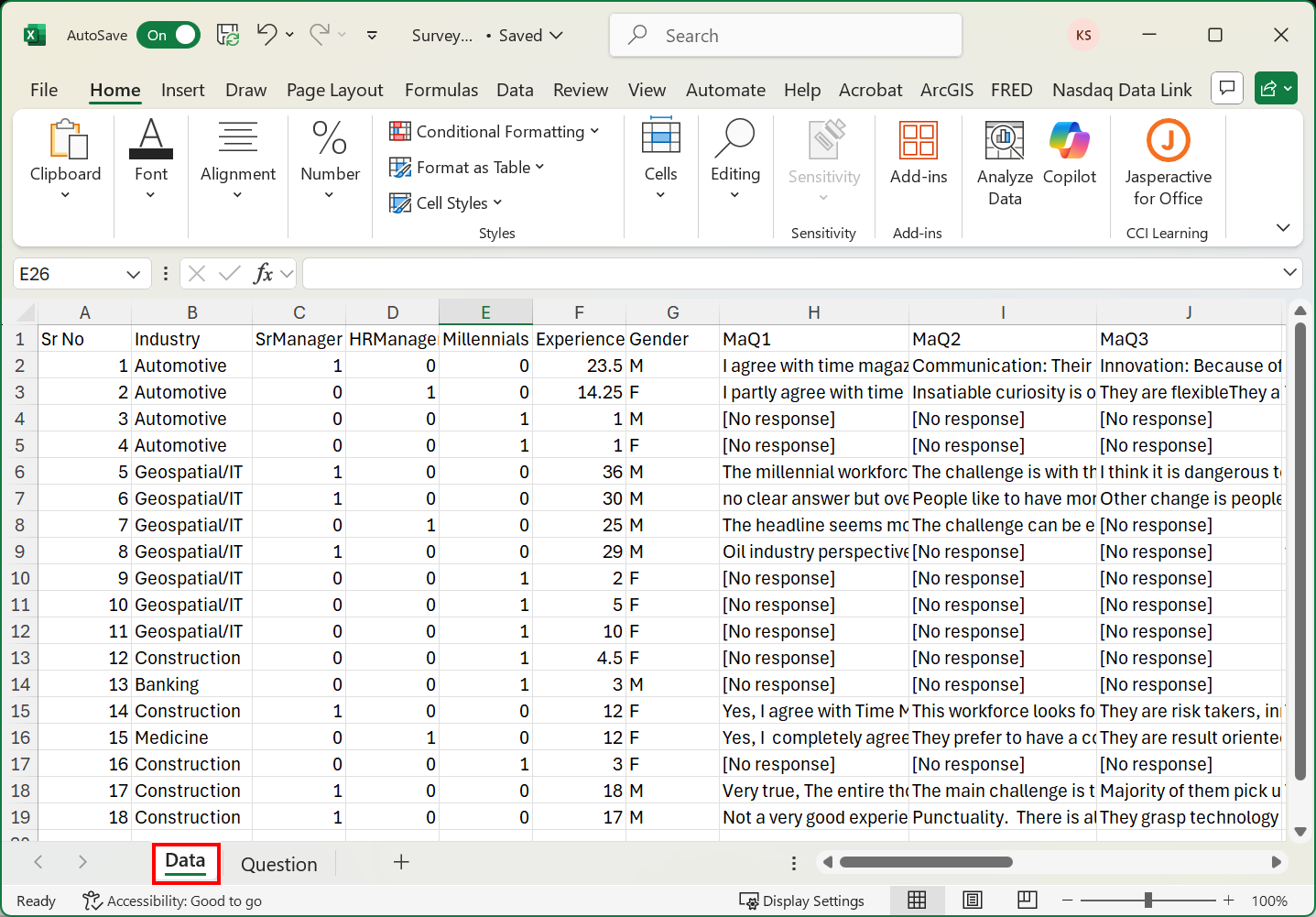Switch to Page Break Preview
The image size is (1316, 917).
(1028, 901)
